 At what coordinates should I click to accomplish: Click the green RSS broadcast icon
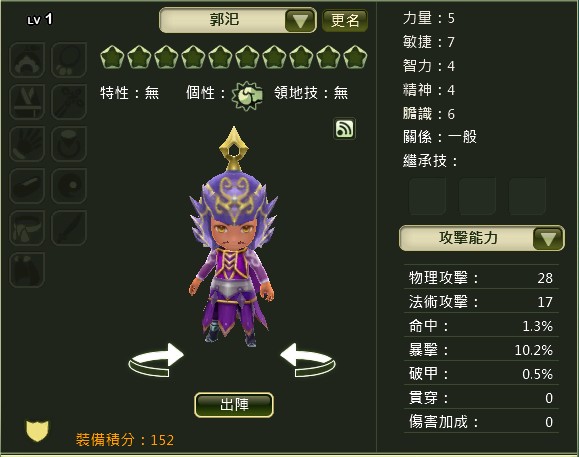click(345, 128)
